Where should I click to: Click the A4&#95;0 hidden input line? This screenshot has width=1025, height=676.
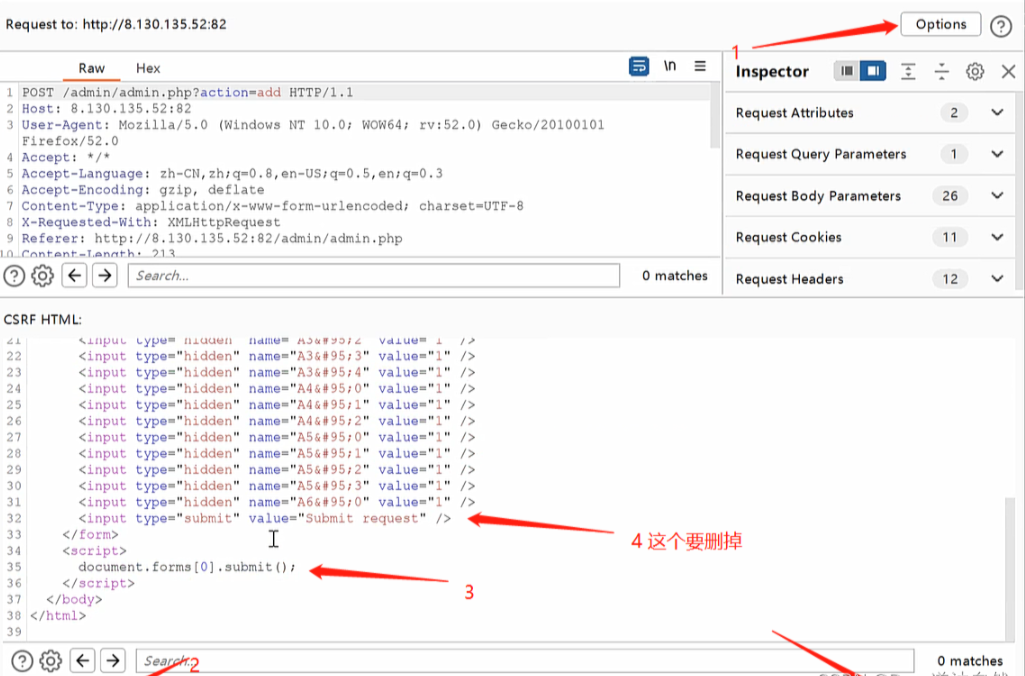pos(277,389)
